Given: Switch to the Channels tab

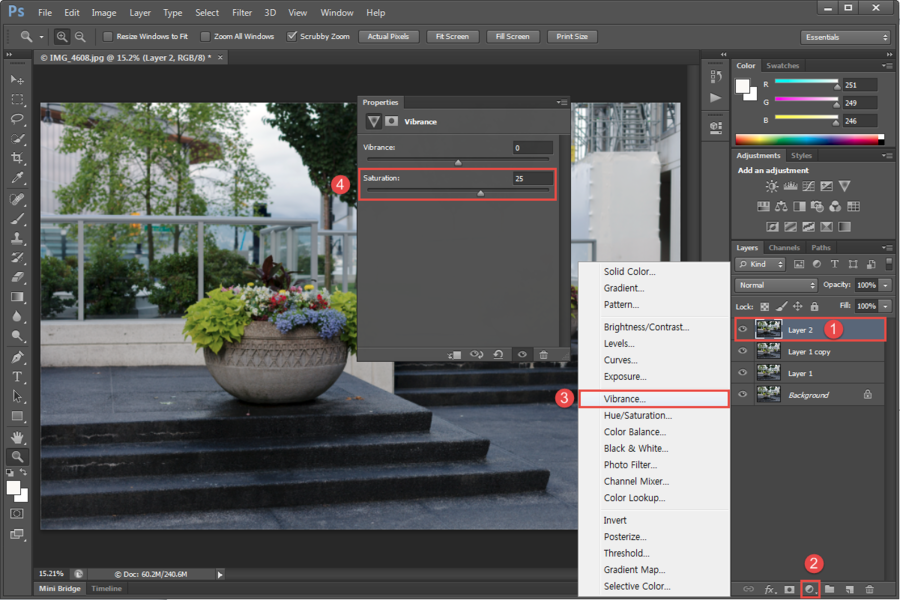Looking at the screenshot, I should [x=784, y=248].
